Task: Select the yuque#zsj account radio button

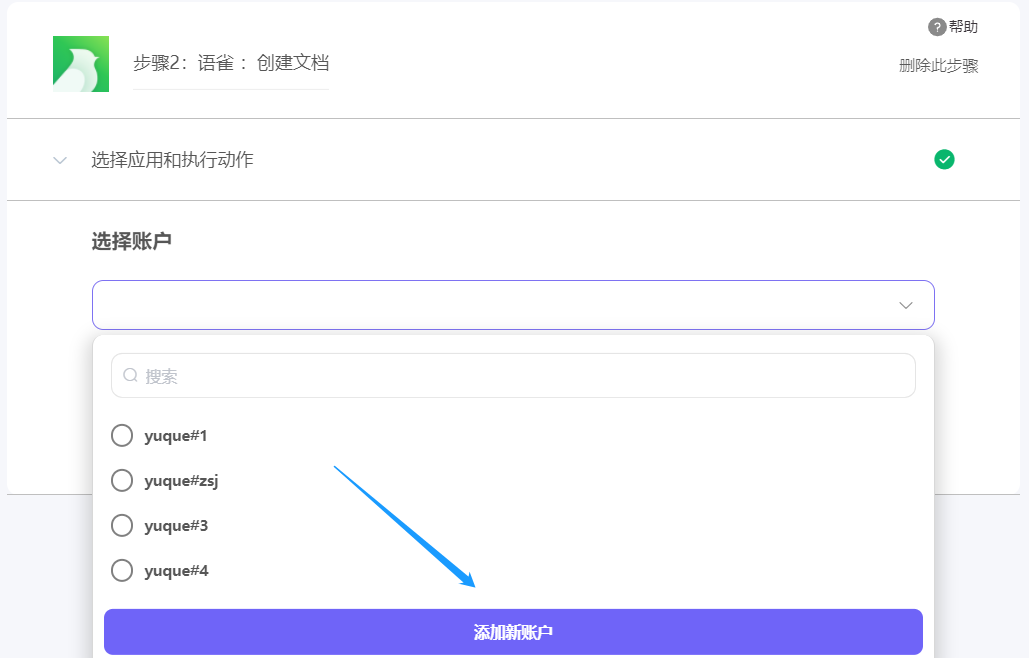Action: pos(122,480)
